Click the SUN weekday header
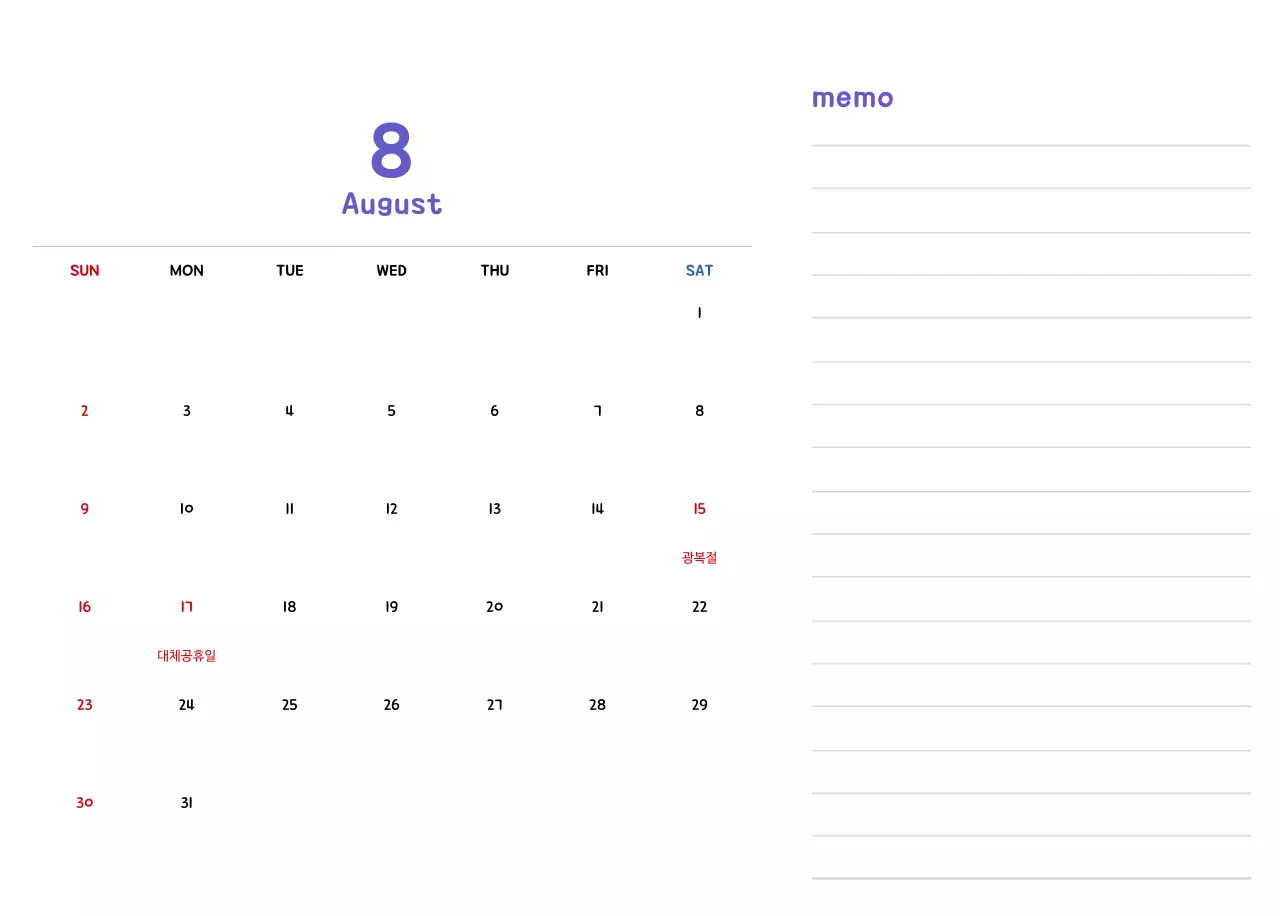This screenshot has width=1280, height=916. 85,270
